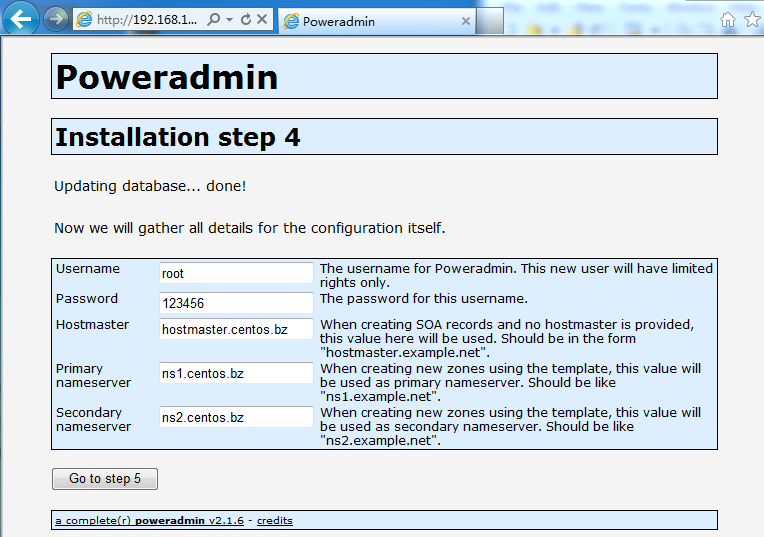
Task: Select the Poweradmin browser tab
Action: pyautogui.click(x=377, y=21)
